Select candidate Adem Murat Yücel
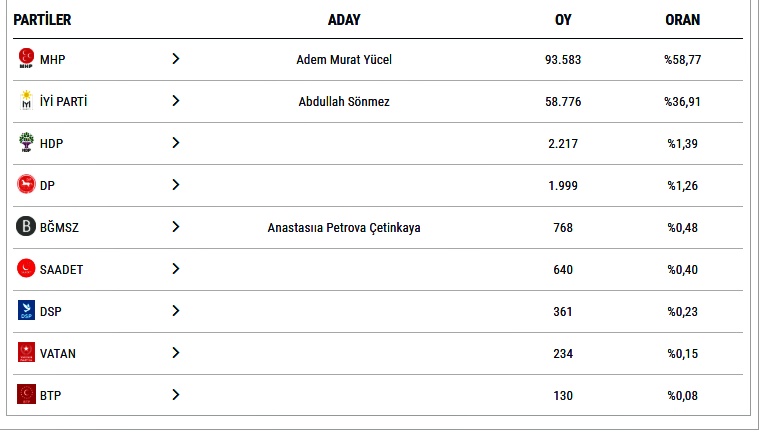The width and height of the screenshot is (765, 434). click(344, 60)
